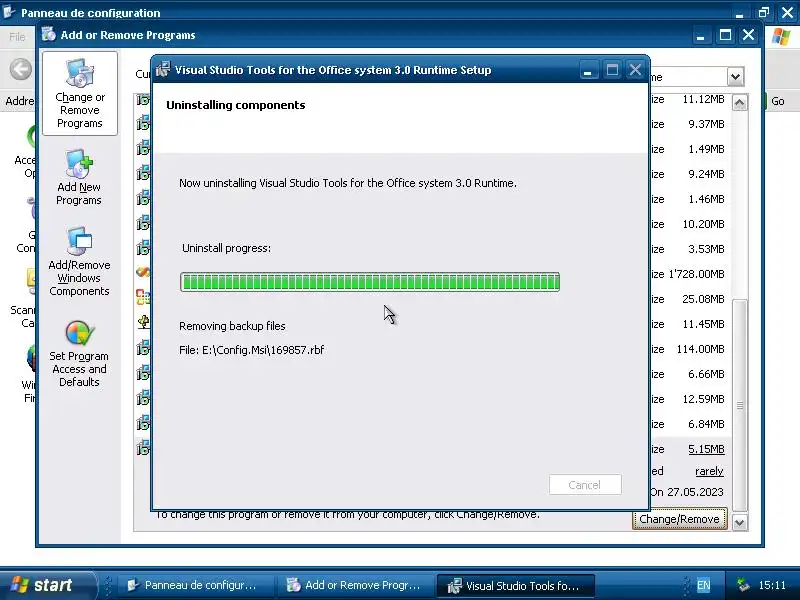The height and width of the screenshot is (600, 800).
Task: Click the Change/Remove button
Action: [x=679, y=519]
